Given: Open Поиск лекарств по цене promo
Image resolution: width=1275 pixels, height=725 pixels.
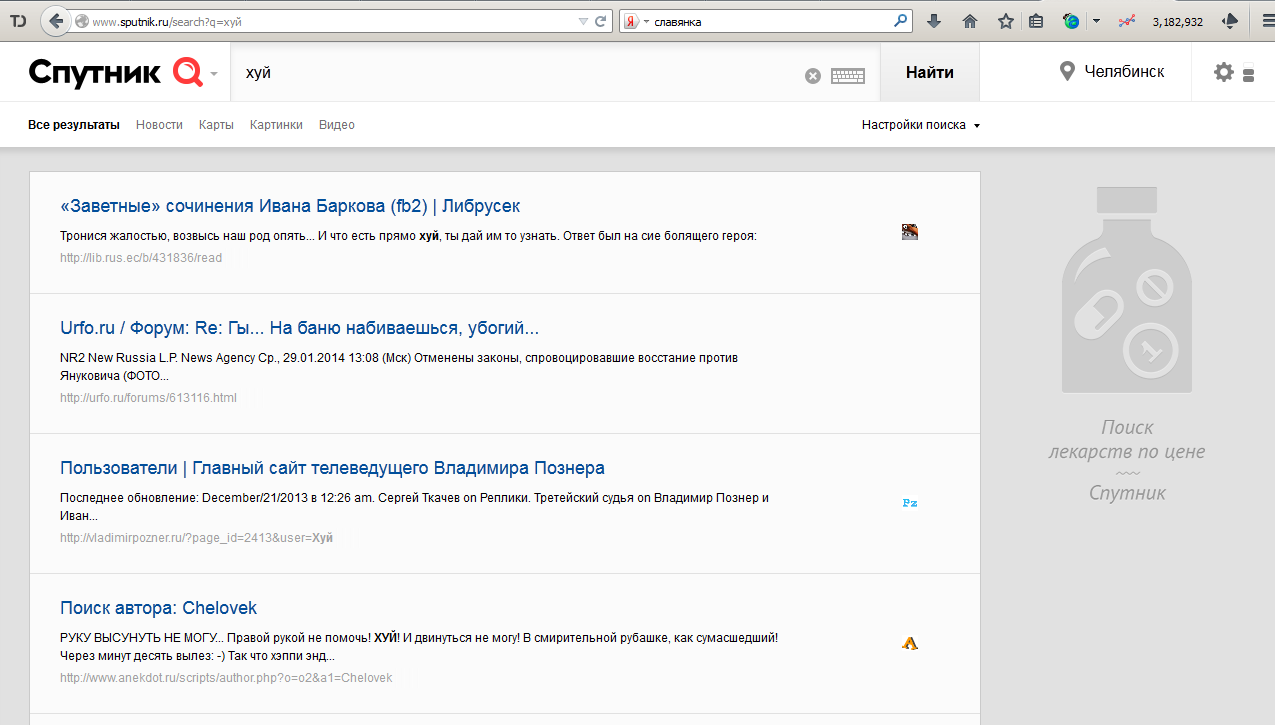Looking at the screenshot, I should (1127, 460).
